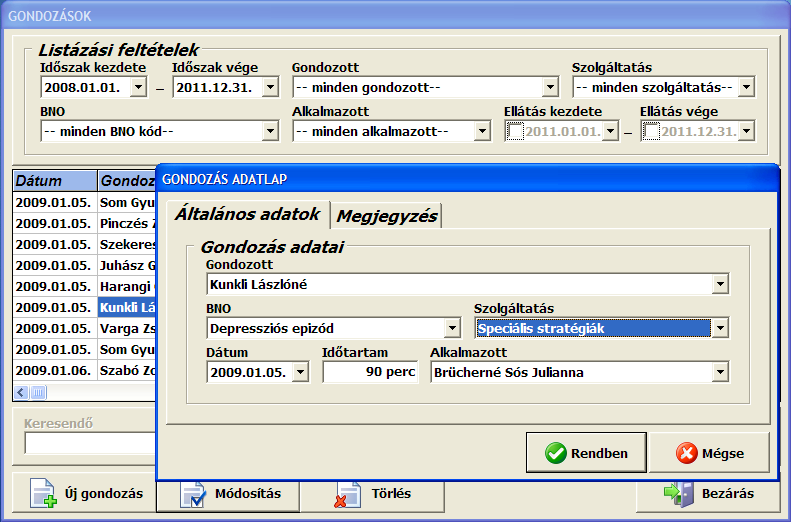The width and height of the screenshot is (791, 522).
Task: Expand the BNO dropdown with Depressziós epizód
Action: (452, 328)
